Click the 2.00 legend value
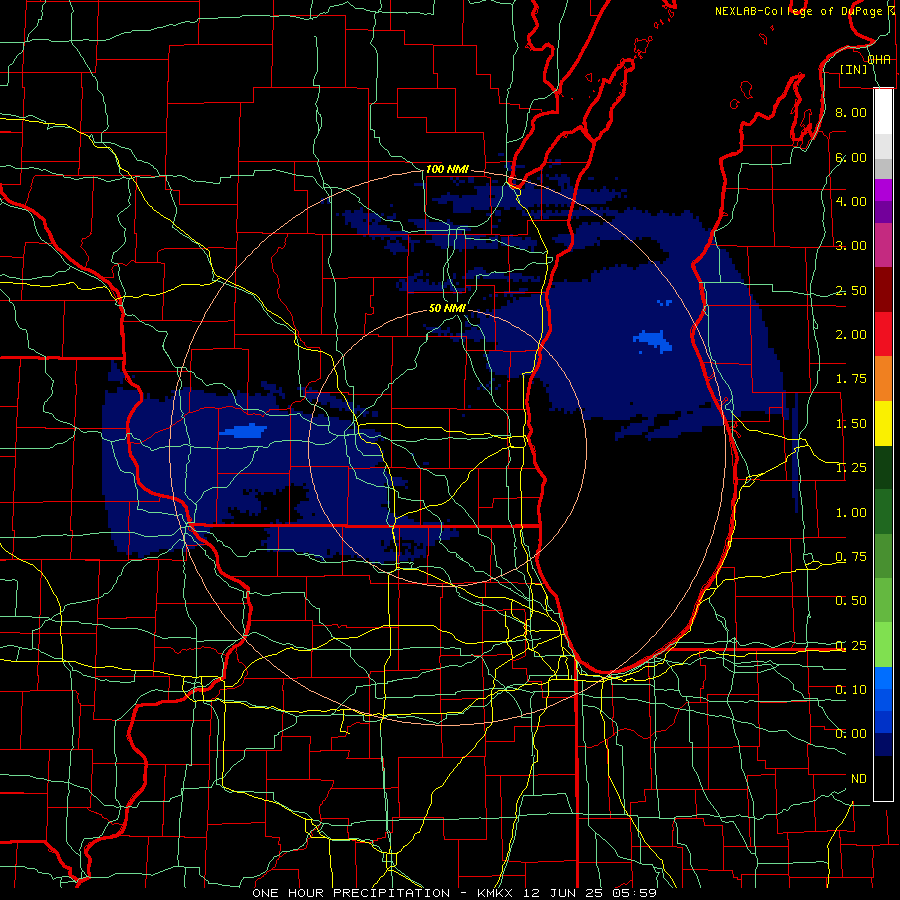Viewport: 900px width, 900px height. tap(851, 335)
